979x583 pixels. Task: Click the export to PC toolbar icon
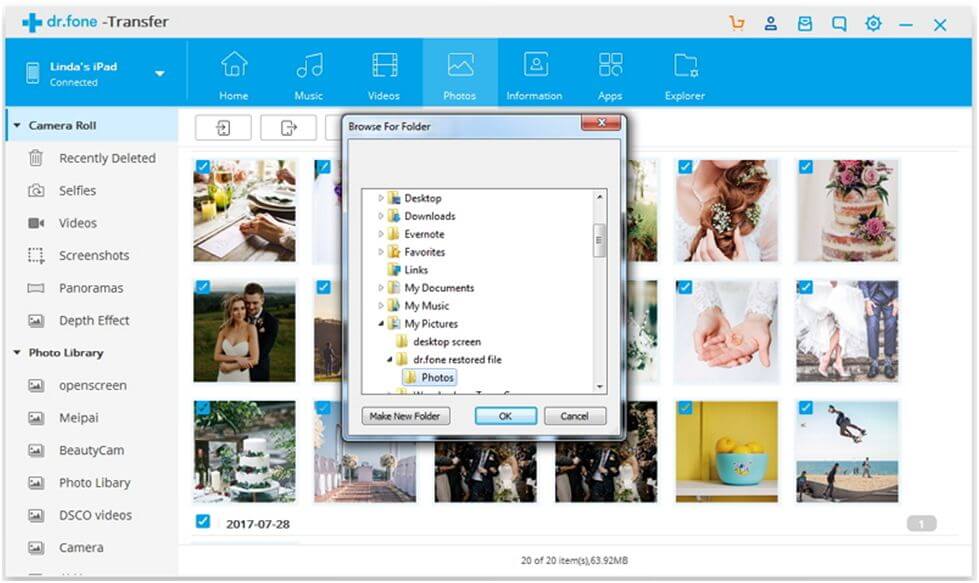pyautogui.click(x=288, y=128)
